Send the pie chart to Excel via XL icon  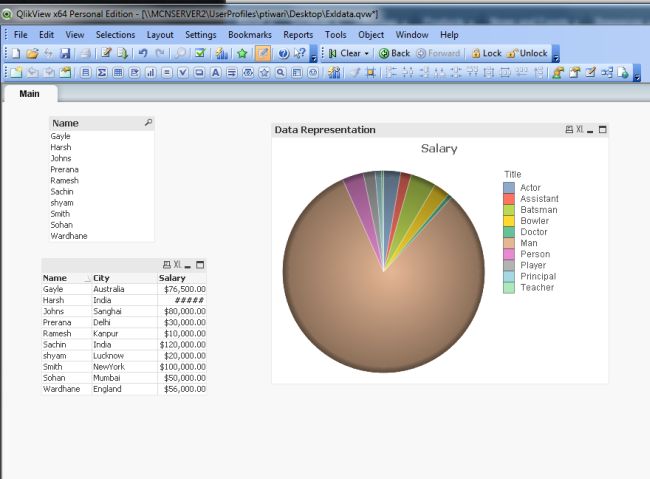(579, 130)
